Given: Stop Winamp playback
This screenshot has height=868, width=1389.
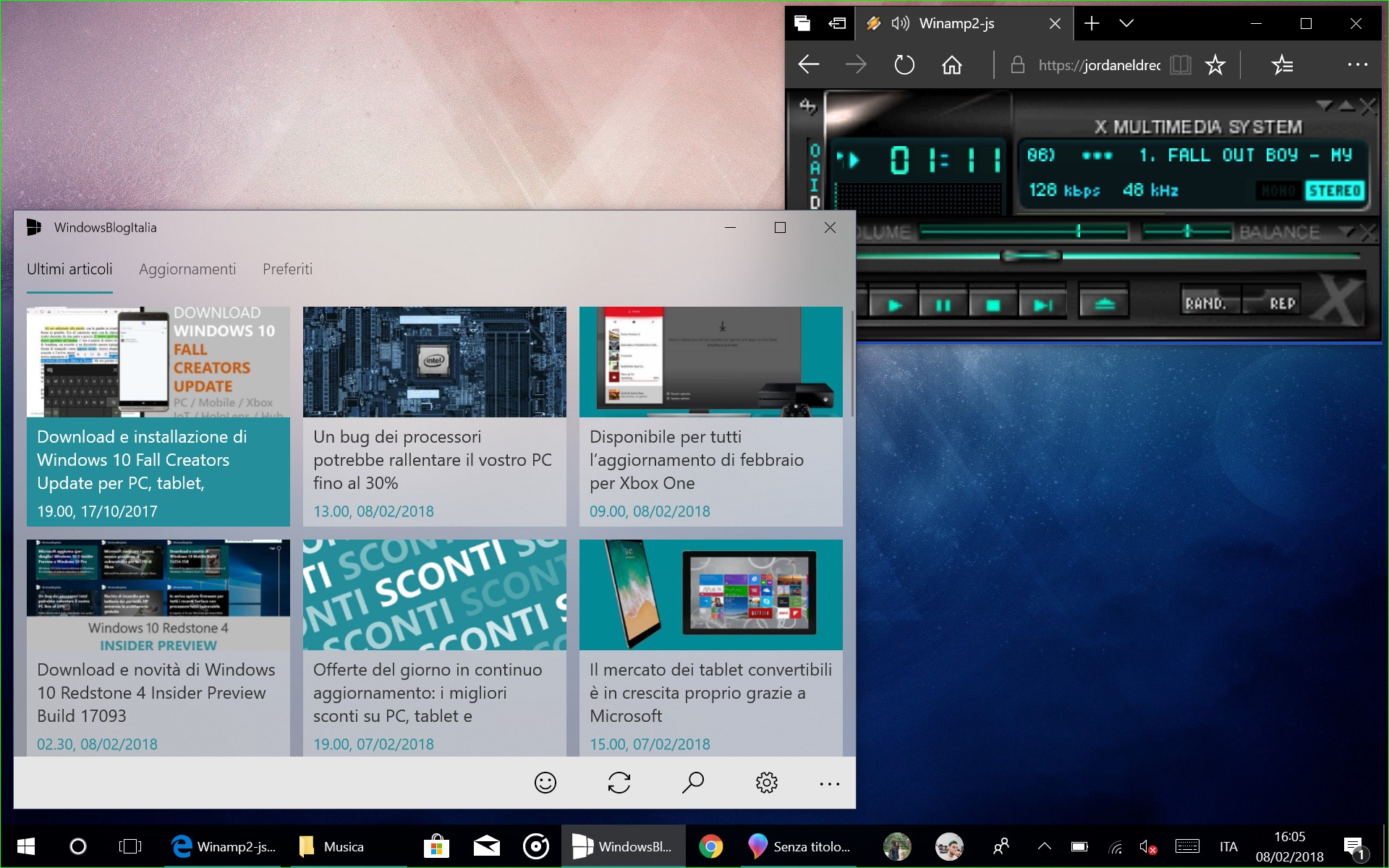Looking at the screenshot, I should 993,305.
